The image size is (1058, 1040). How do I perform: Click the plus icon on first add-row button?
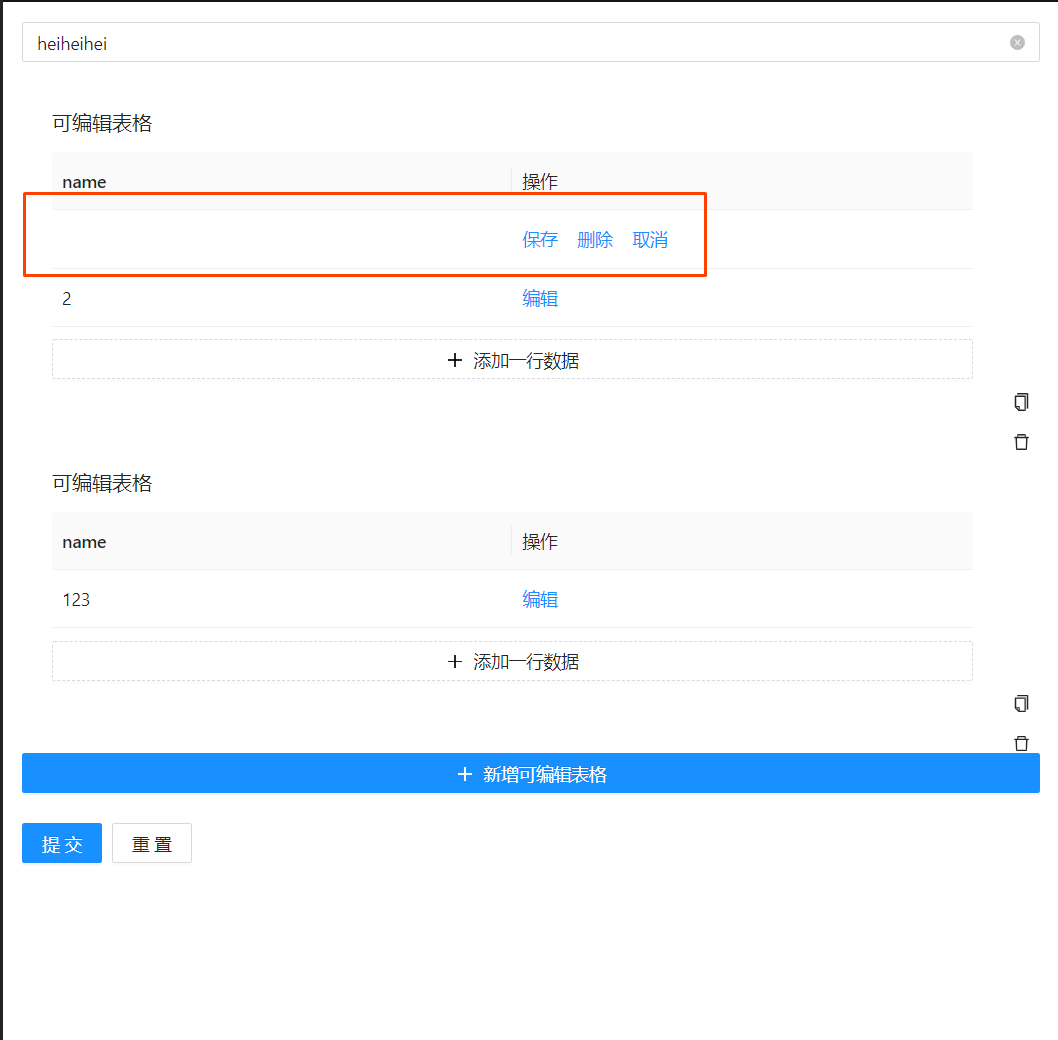point(455,360)
